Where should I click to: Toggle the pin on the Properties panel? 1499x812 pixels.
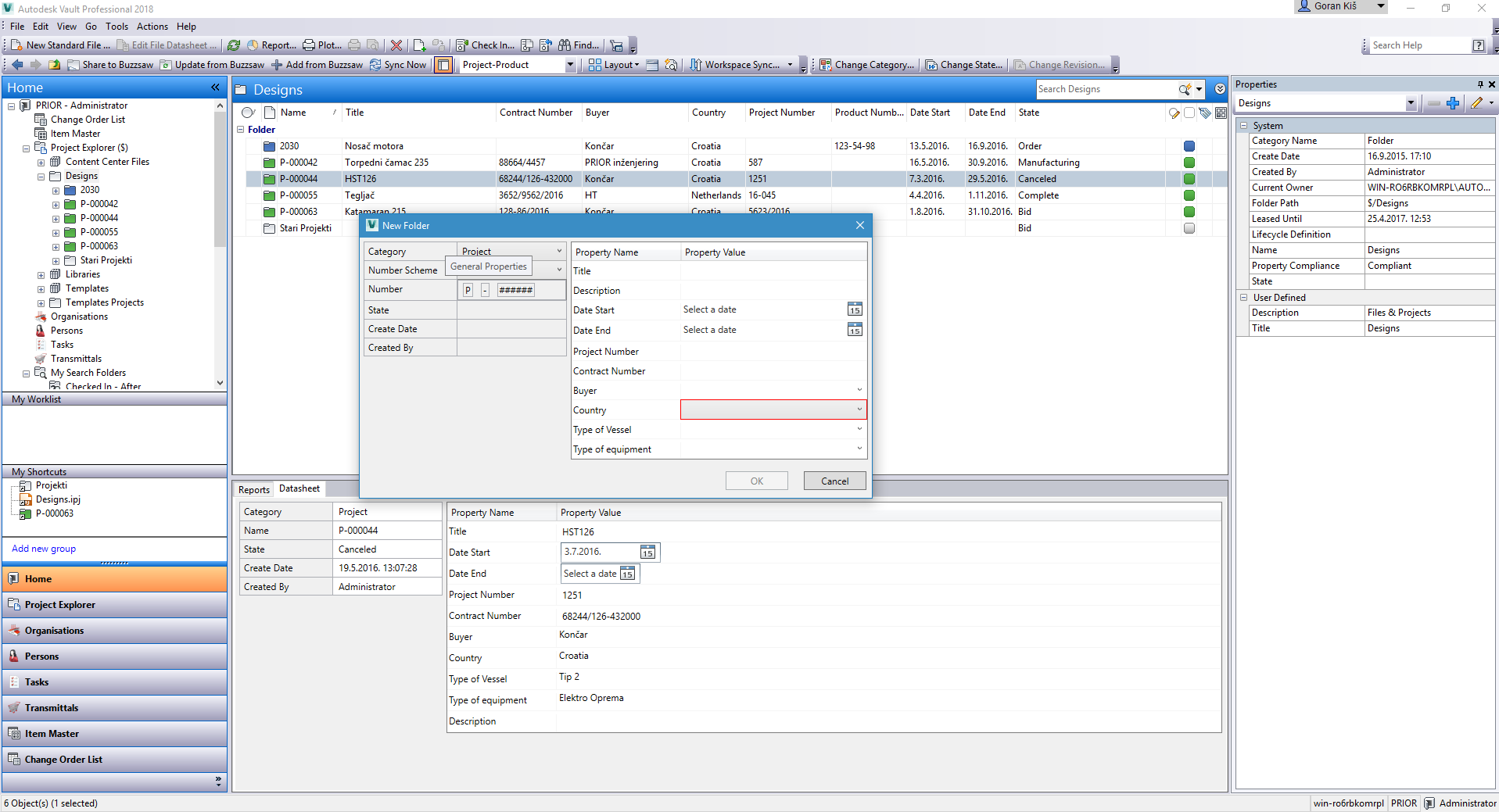point(1480,84)
